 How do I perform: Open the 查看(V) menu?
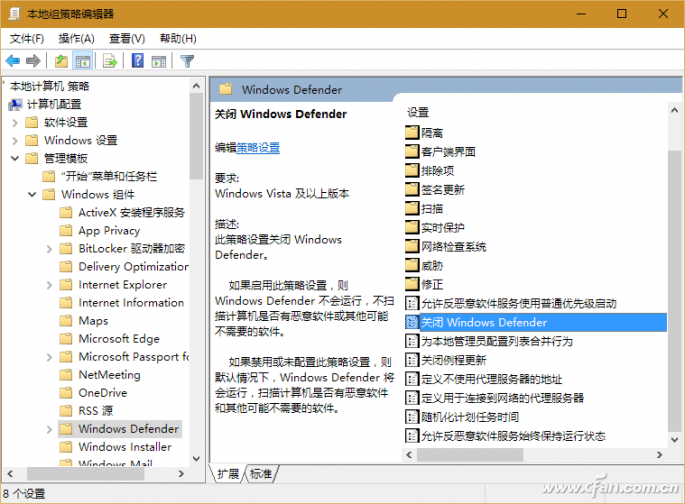127,38
